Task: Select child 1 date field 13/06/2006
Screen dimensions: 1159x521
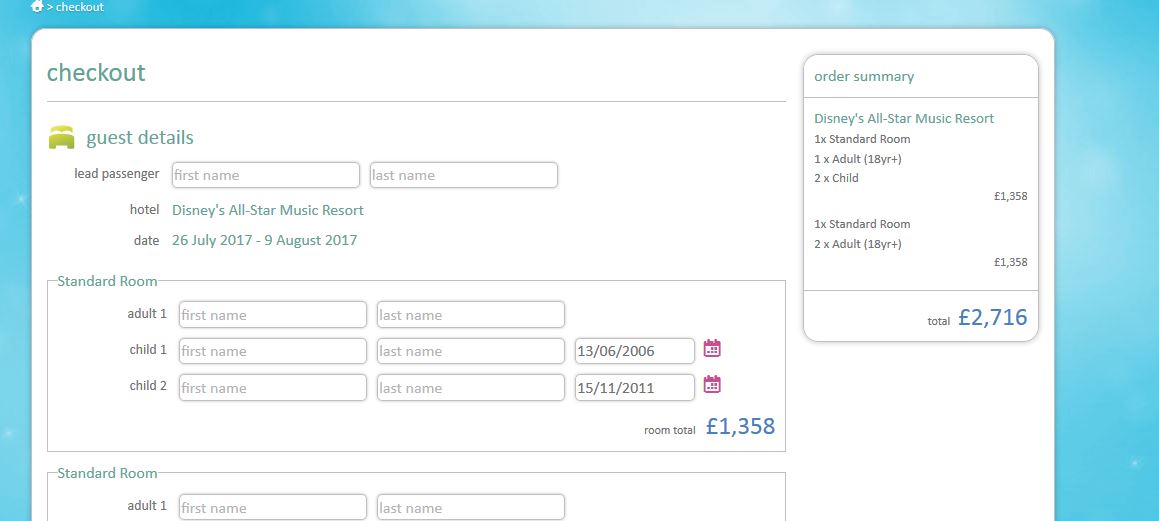Action: click(x=635, y=351)
